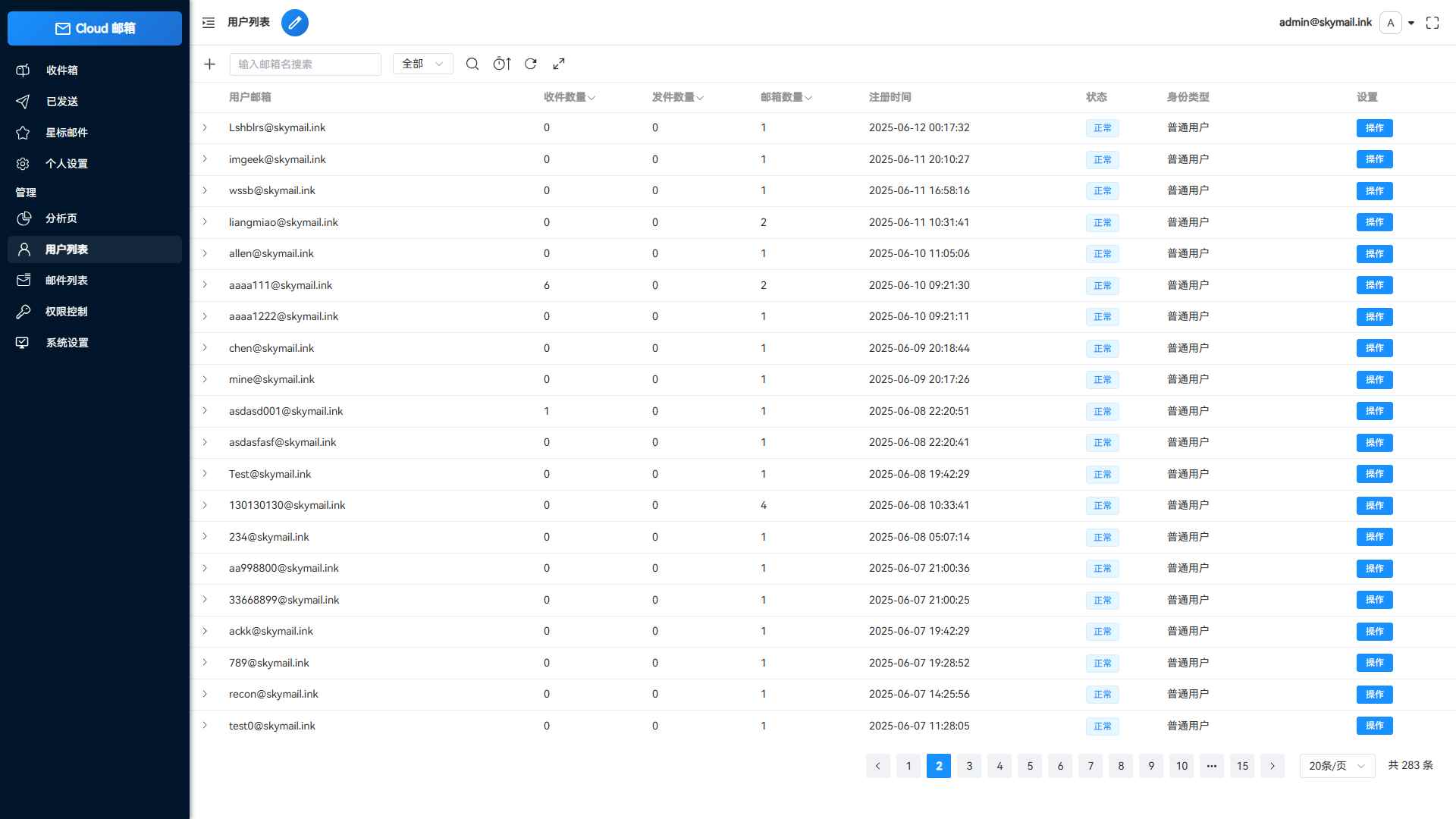Click the refresh icon above the user table
This screenshot has width=1456, height=819.
pos(531,64)
